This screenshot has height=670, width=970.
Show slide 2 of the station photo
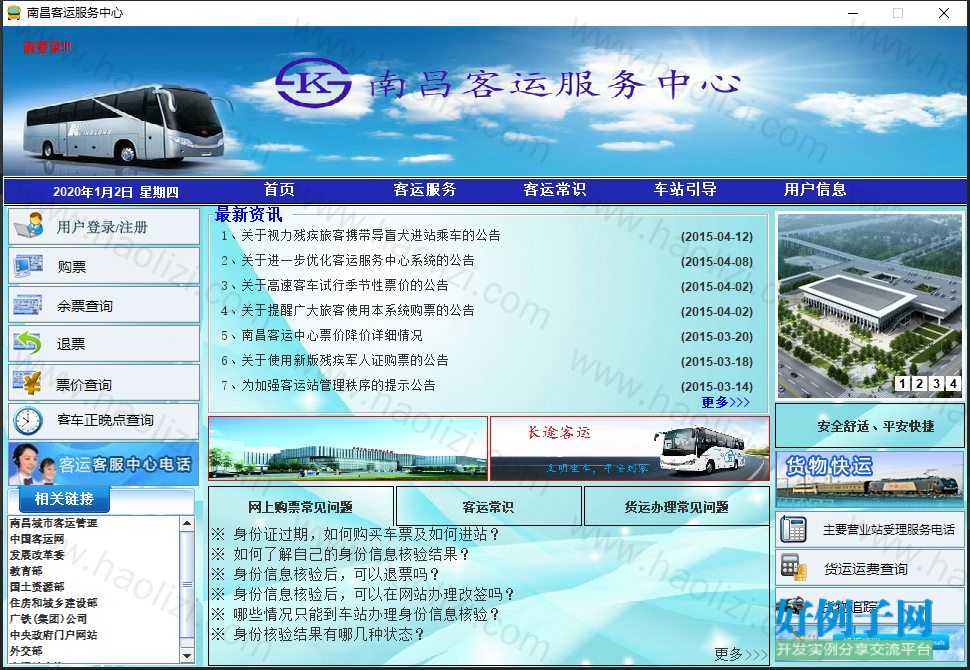(x=919, y=384)
